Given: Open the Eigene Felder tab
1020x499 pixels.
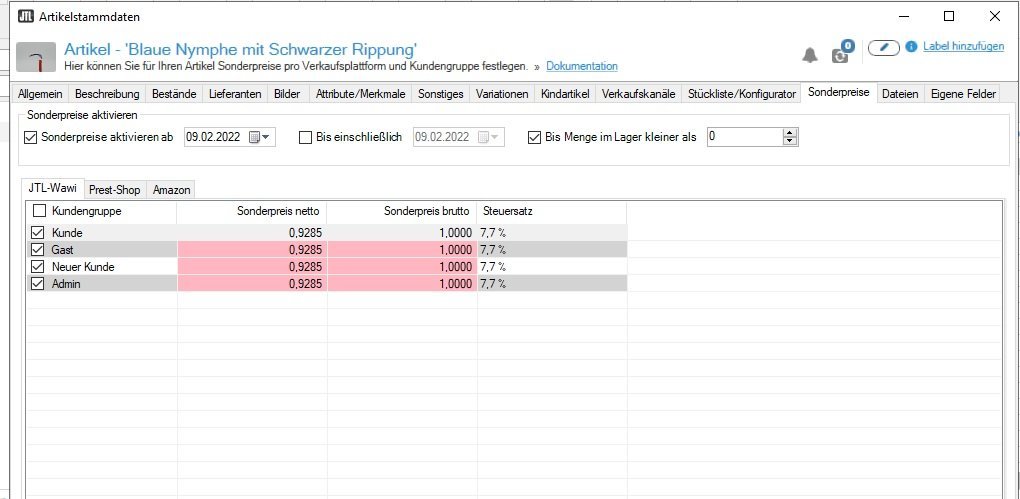Looking at the screenshot, I should click(x=963, y=94).
